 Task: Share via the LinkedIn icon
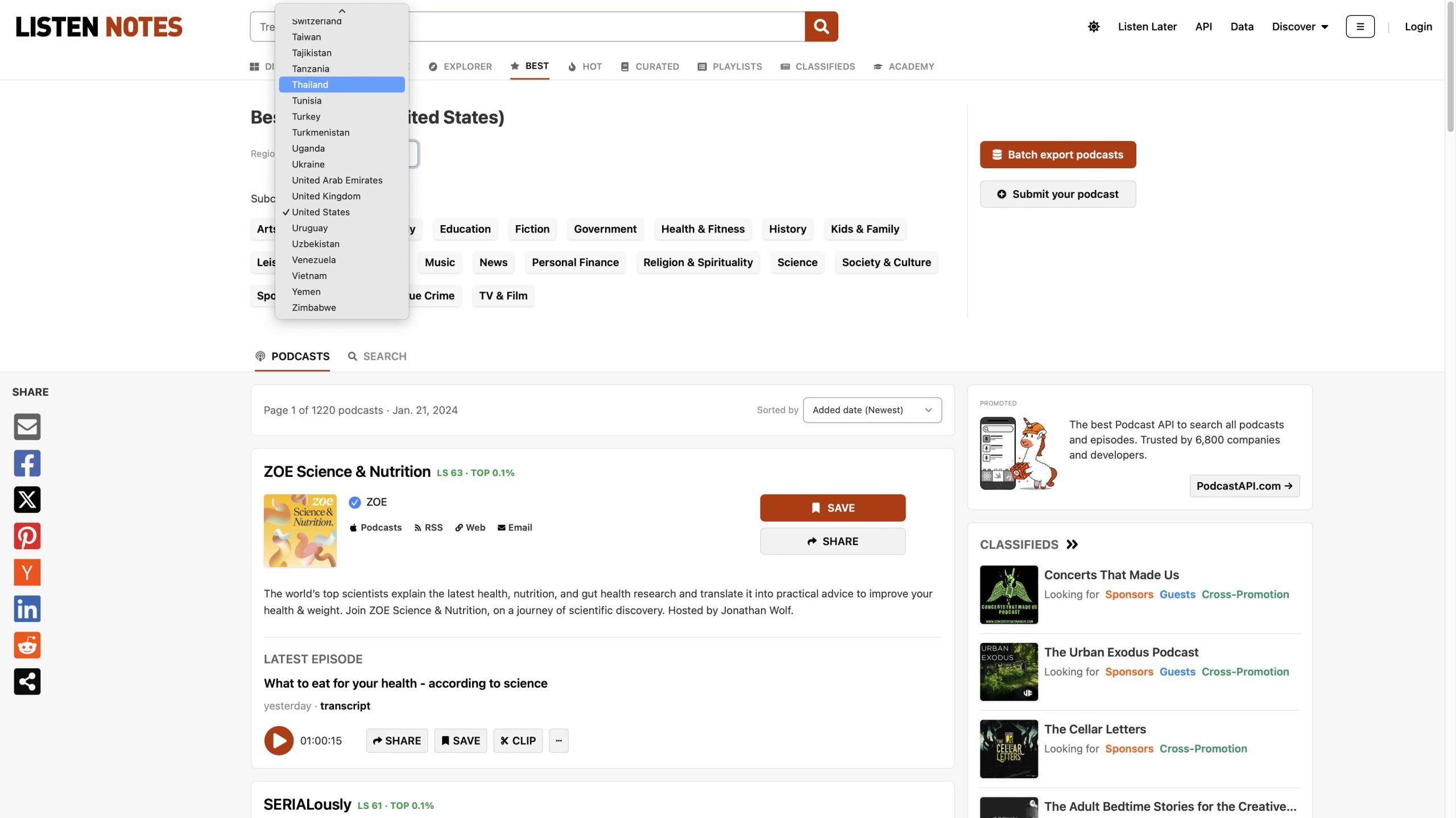[27, 609]
